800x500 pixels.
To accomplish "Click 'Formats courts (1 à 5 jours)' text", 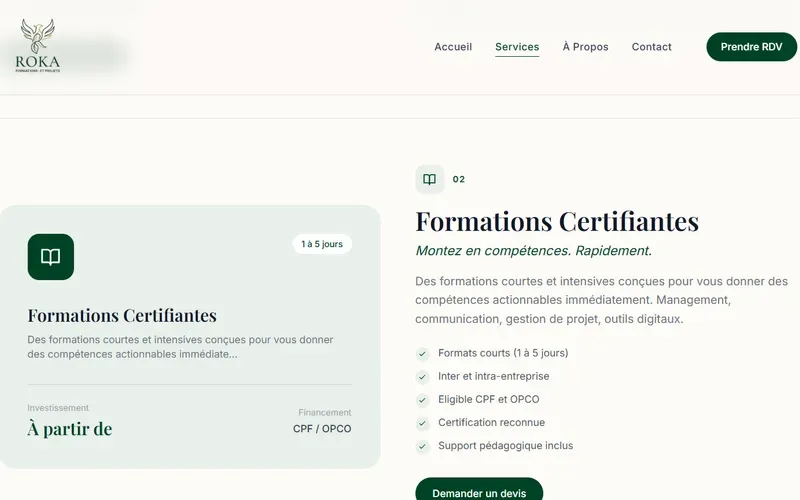I will point(503,353).
